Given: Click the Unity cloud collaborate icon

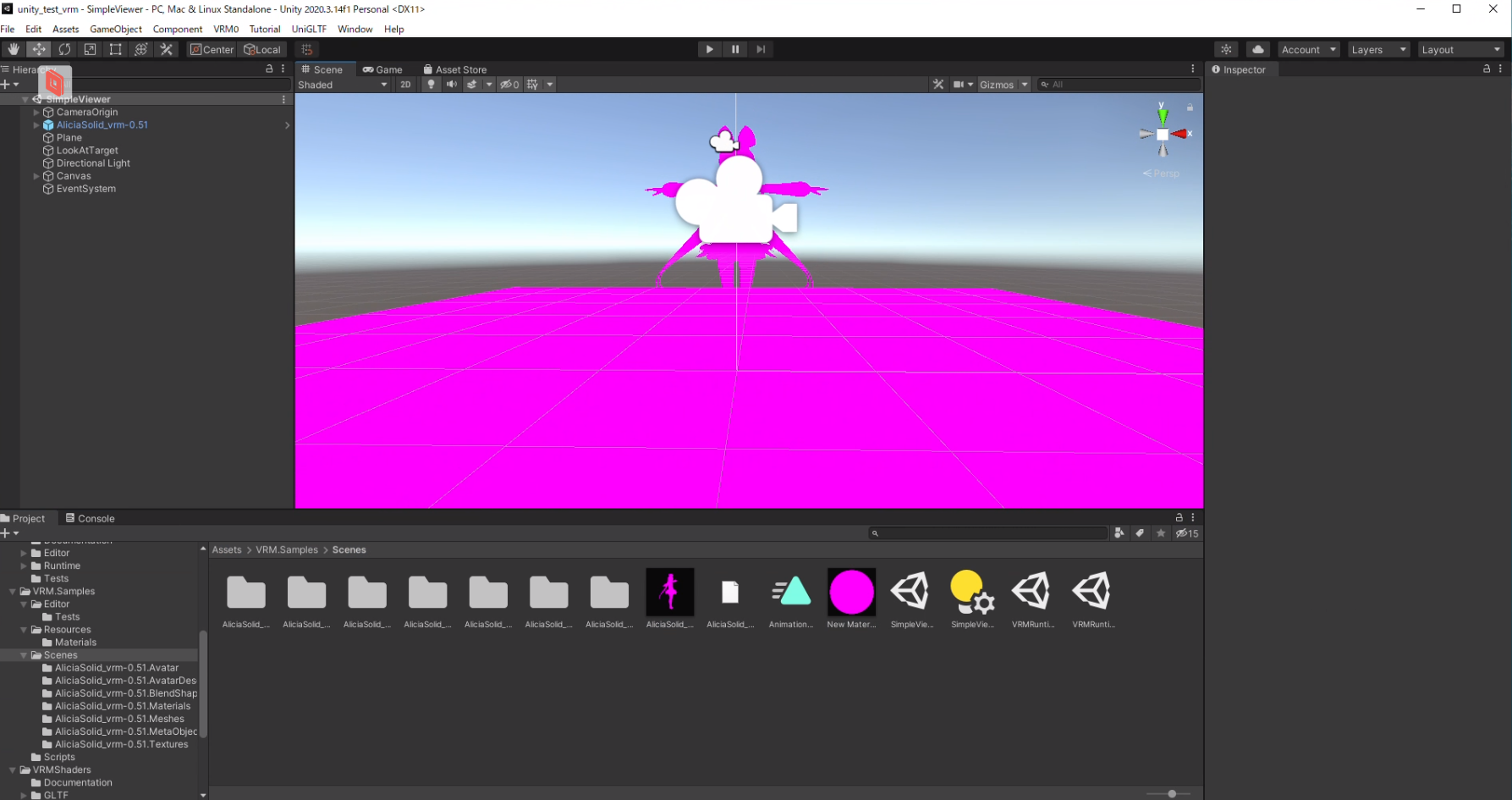Looking at the screenshot, I should 1257,49.
